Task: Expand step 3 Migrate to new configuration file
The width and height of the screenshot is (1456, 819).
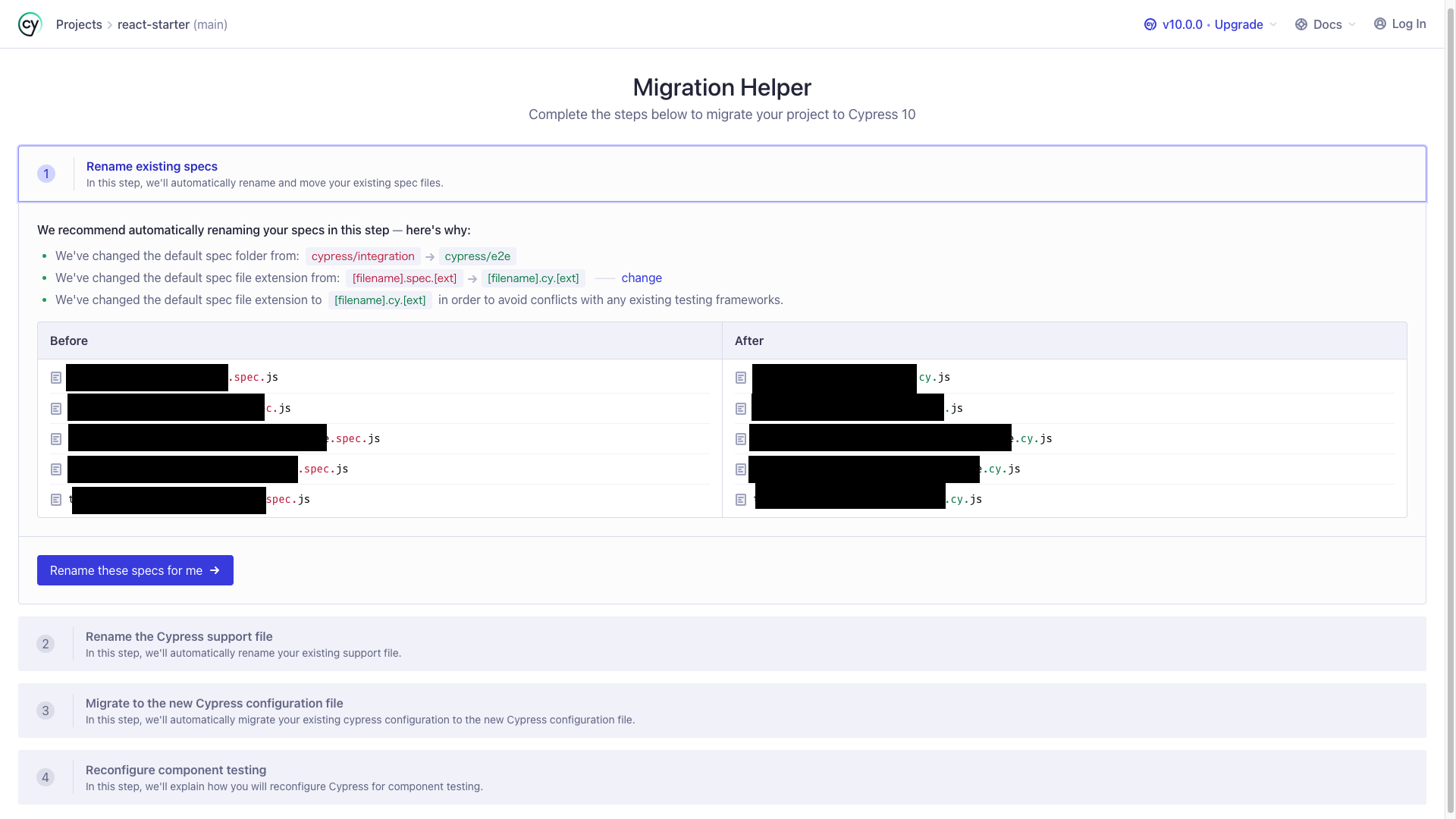Action: point(214,703)
